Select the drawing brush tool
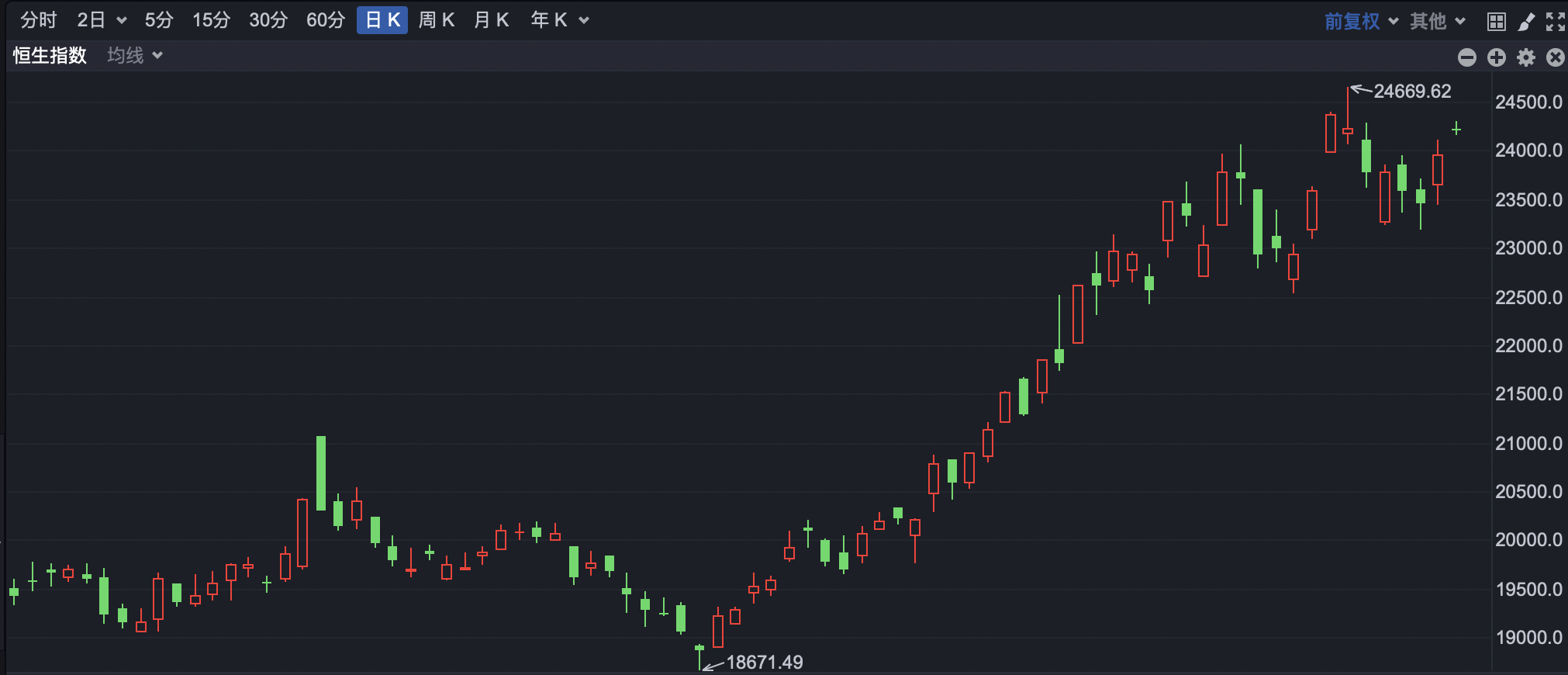 click(x=1526, y=22)
